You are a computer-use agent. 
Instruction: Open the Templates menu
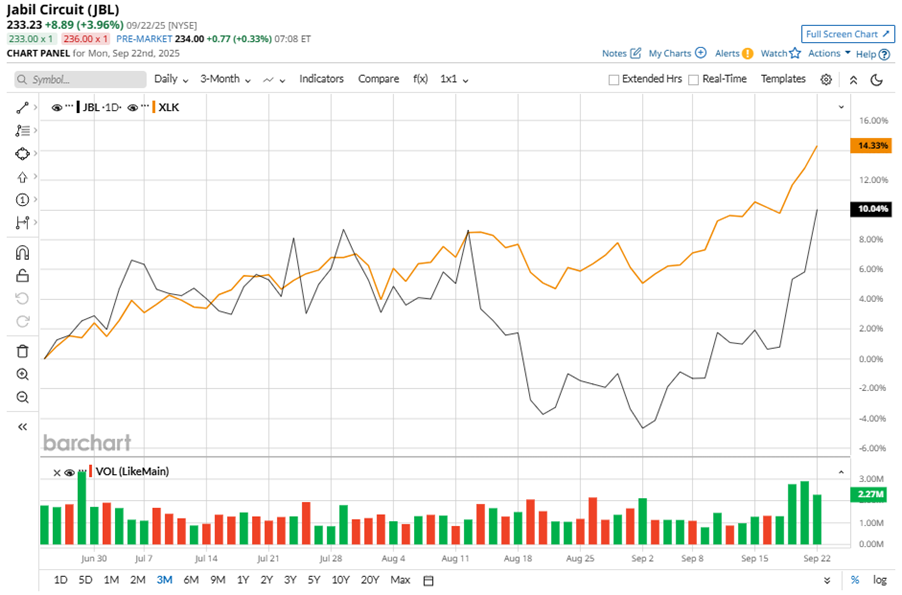pyautogui.click(x=783, y=79)
